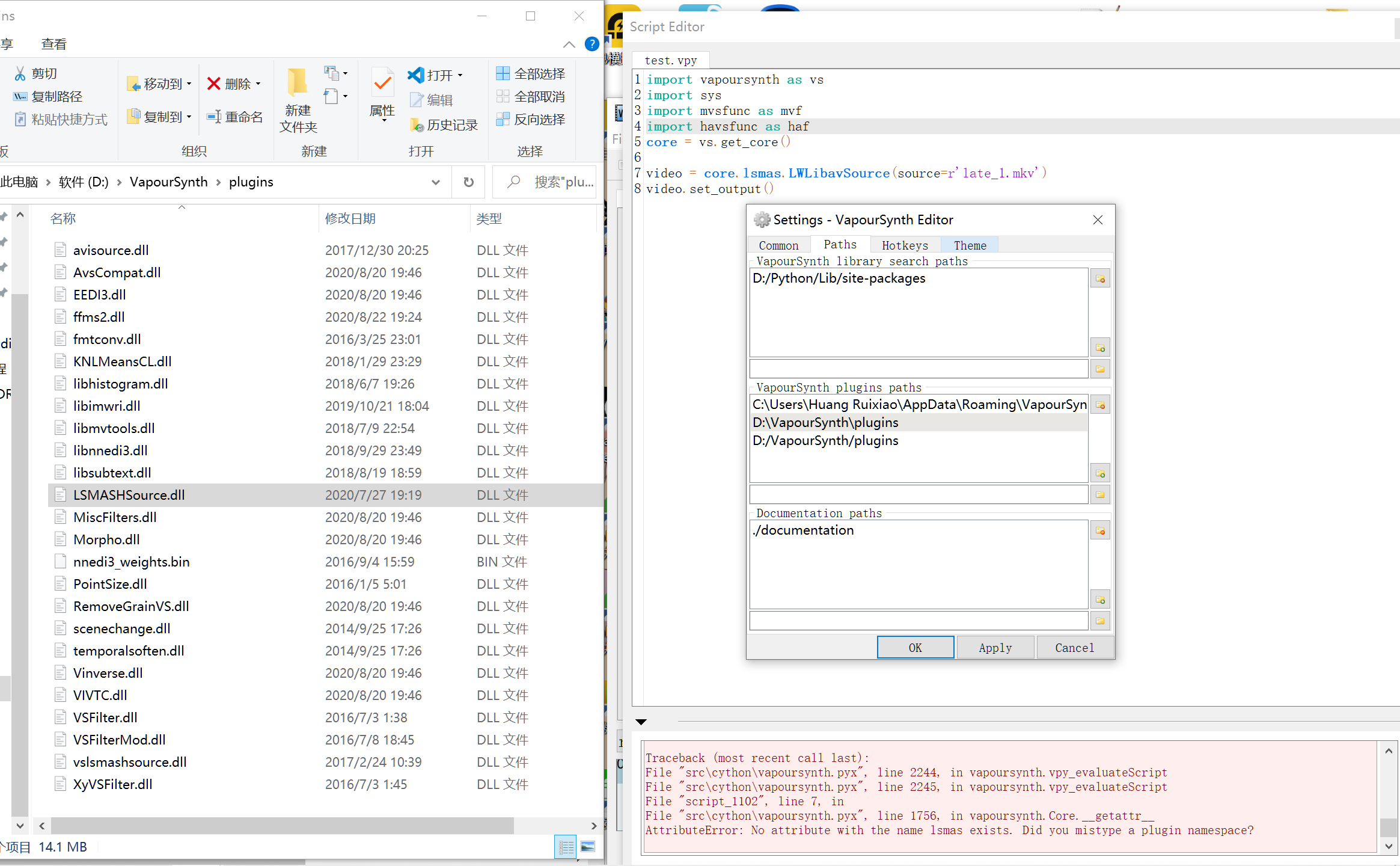Click the log panel scroll down arrow
This screenshot has width=1400, height=866.
1389,846
